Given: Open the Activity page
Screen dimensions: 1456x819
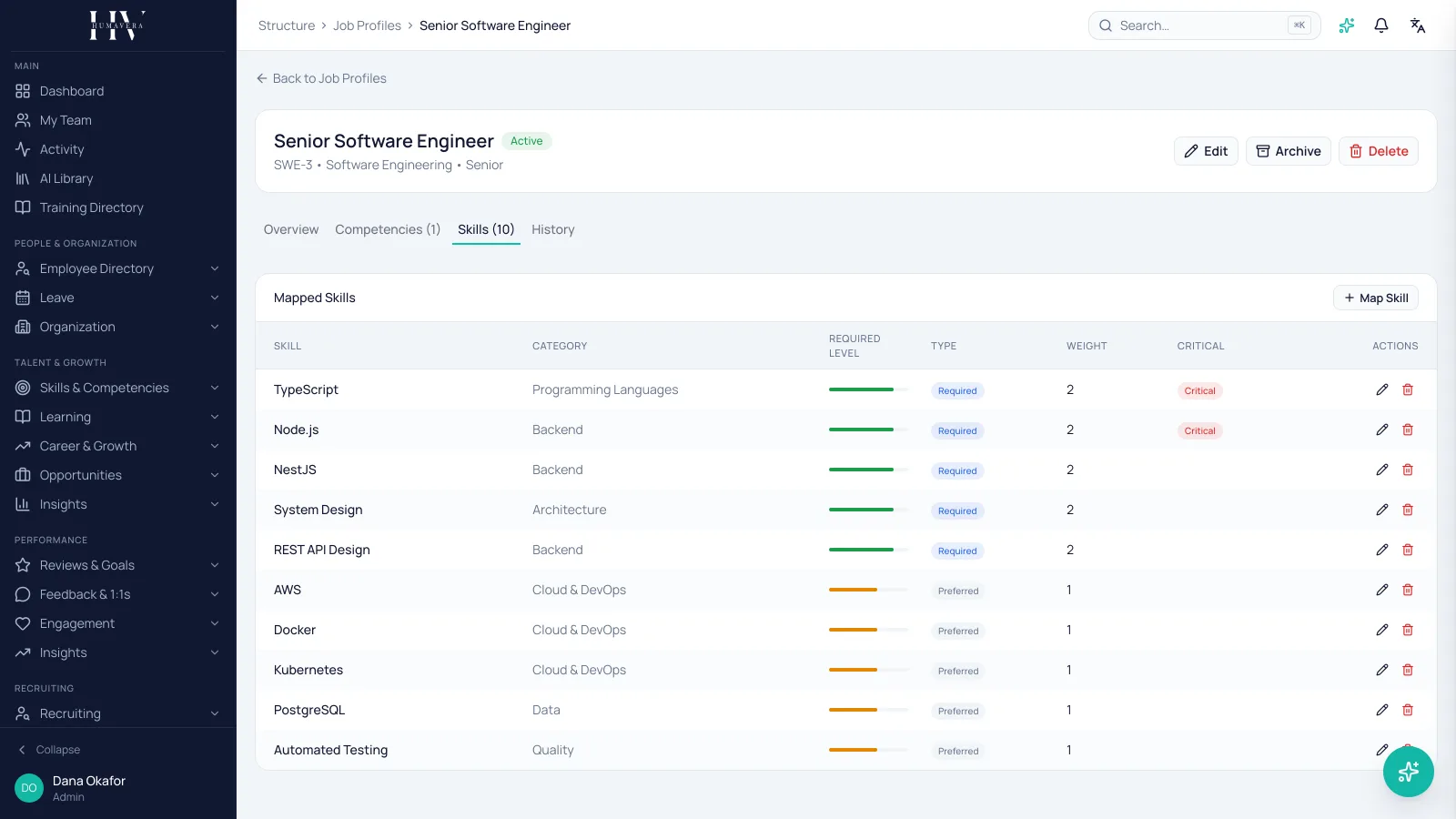Looking at the screenshot, I should tap(117, 149).
